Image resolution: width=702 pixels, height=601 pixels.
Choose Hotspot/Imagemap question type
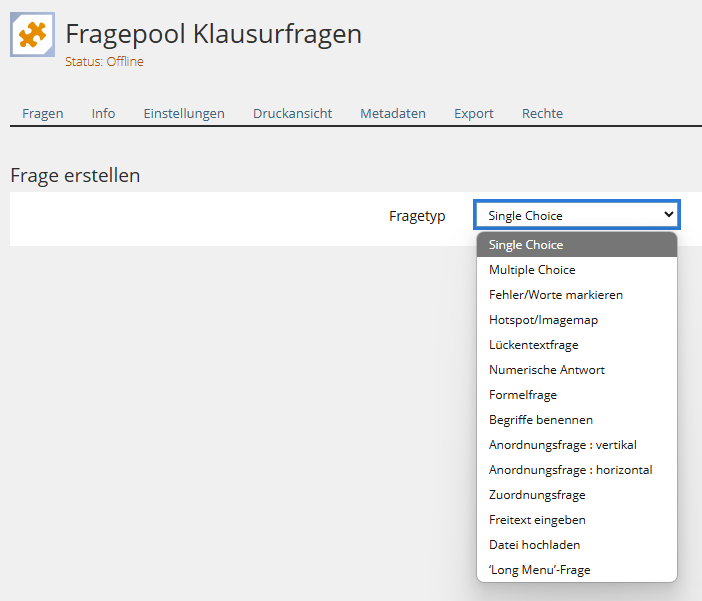coord(577,320)
